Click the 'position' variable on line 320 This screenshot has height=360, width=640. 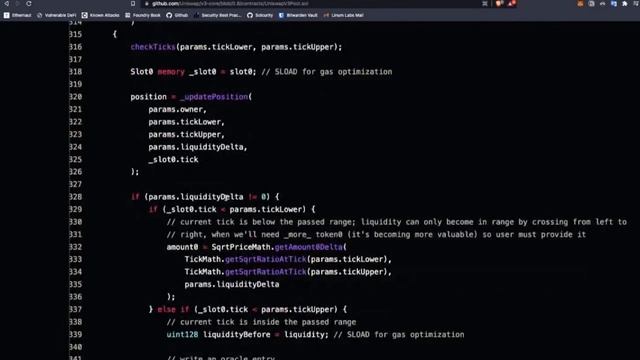(x=149, y=97)
